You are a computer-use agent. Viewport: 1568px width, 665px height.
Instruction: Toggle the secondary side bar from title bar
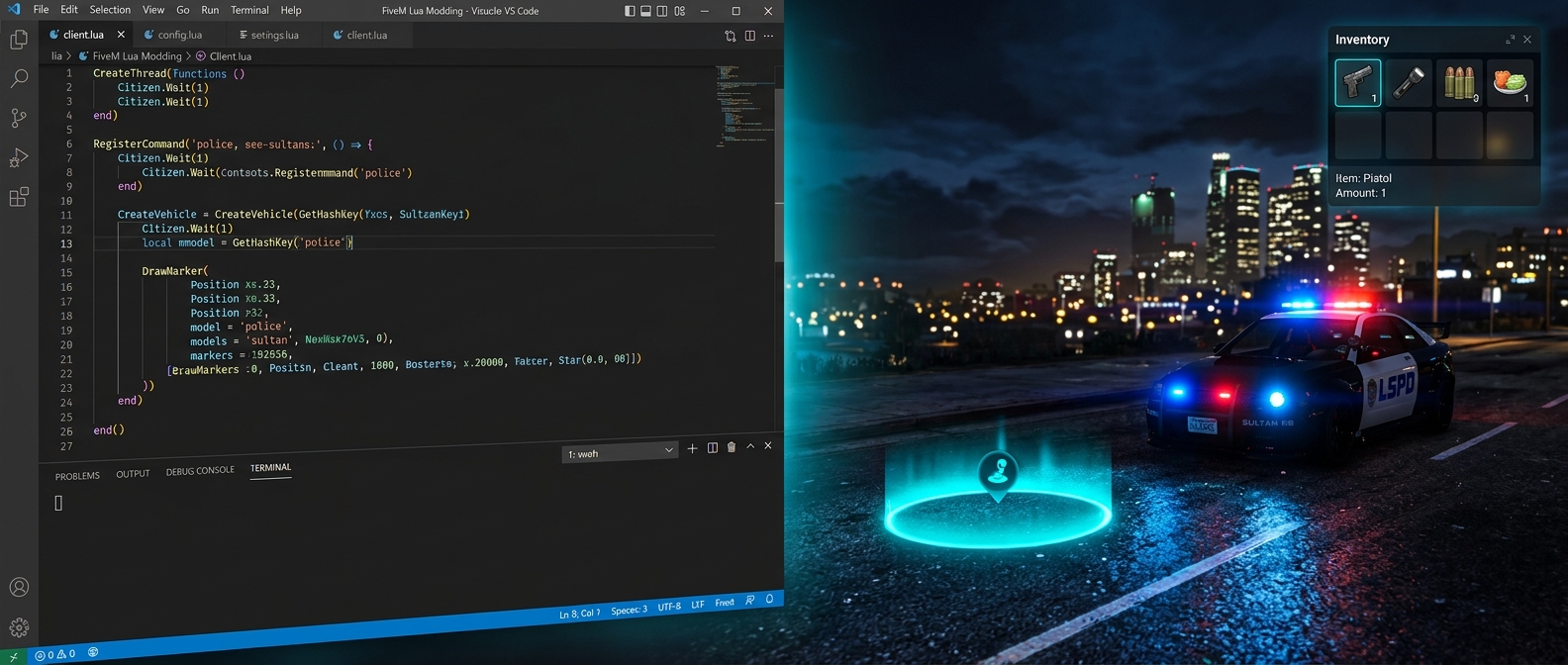662,11
